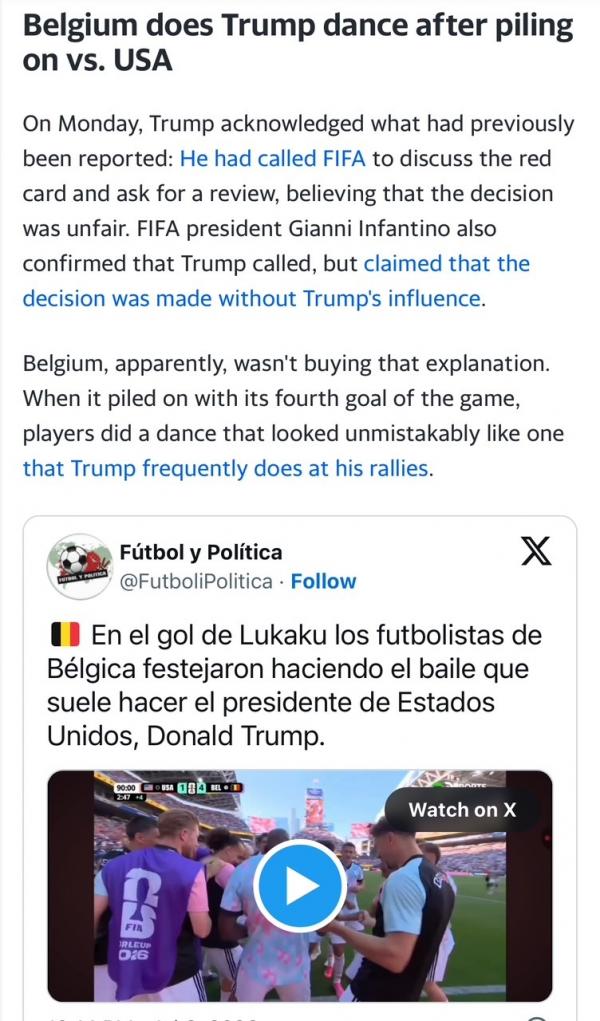Click the USA vs BEL scoreboard overlay
600x1021 pixels.
(x=179, y=787)
